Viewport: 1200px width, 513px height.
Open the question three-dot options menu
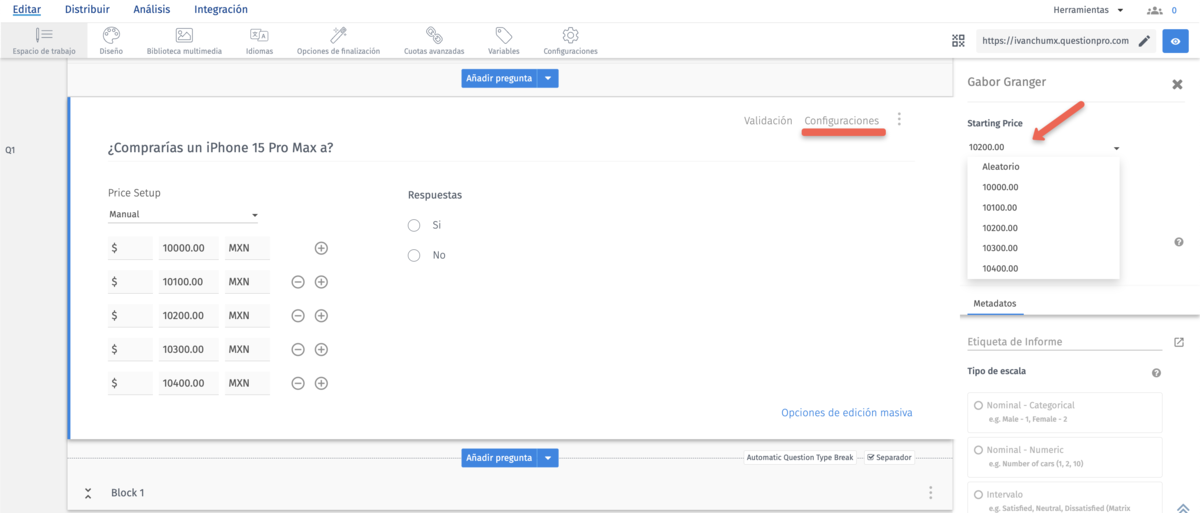(x=899, y=119)
